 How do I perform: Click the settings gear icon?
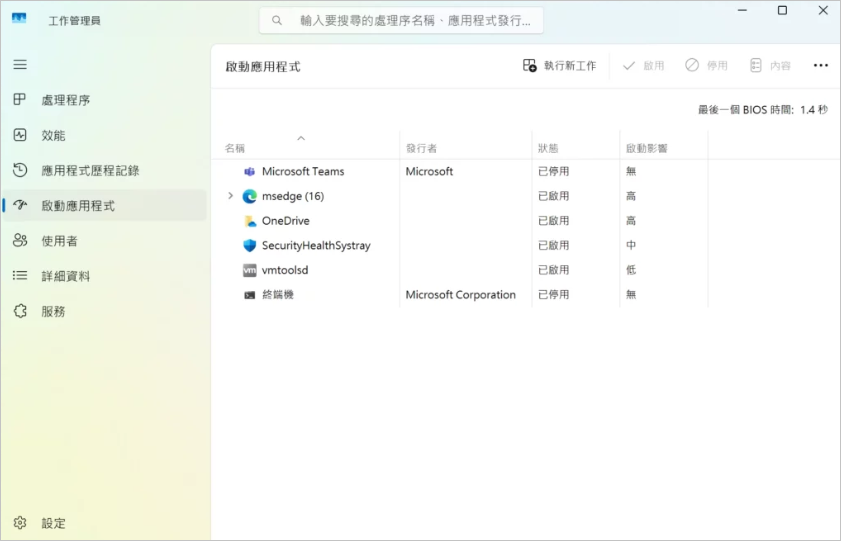20,523
